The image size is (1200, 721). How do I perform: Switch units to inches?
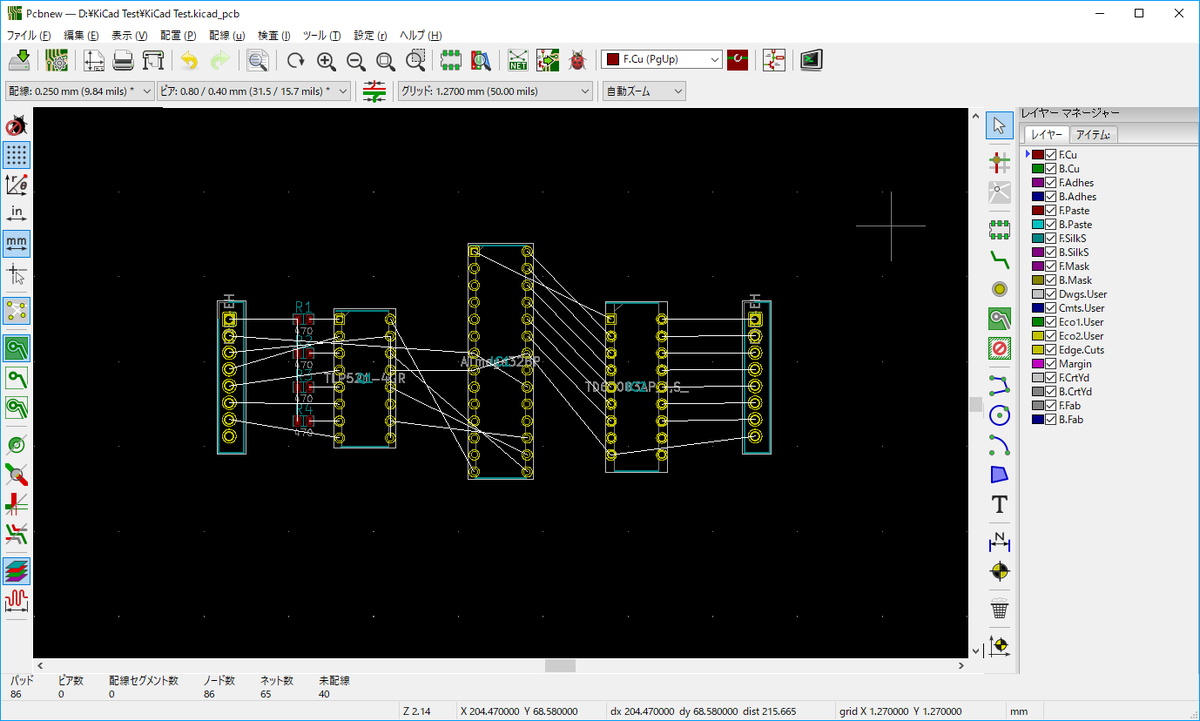[x=17, y=213]
